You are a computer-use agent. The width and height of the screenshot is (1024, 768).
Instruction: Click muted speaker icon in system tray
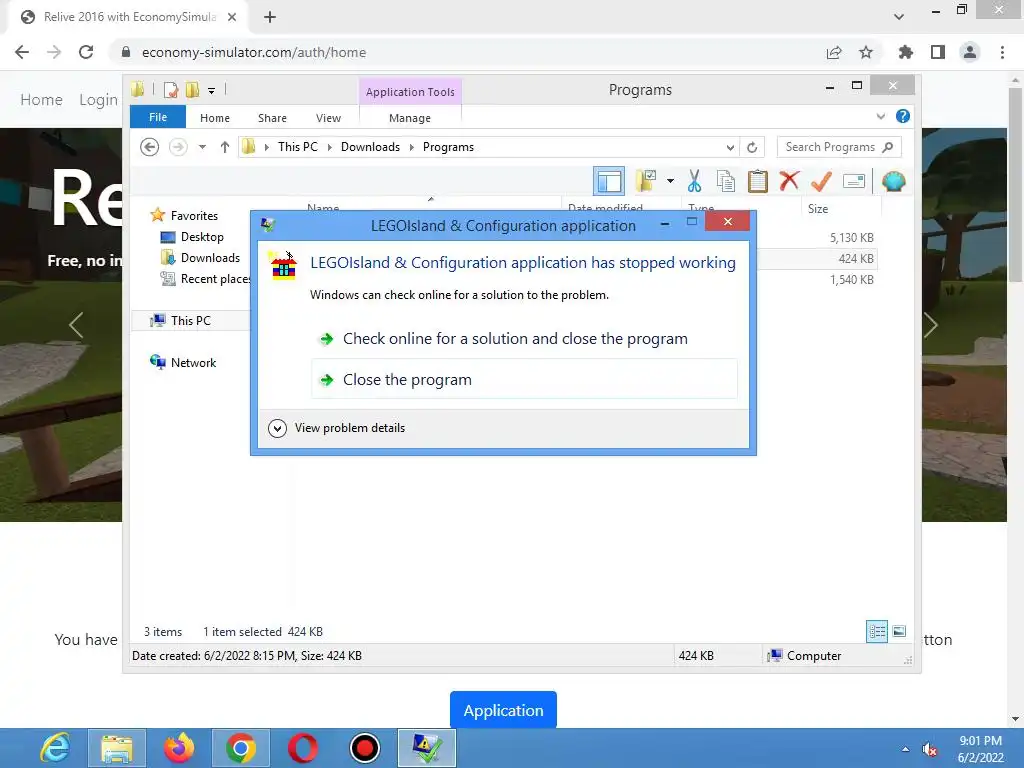(x=930, y=750)
